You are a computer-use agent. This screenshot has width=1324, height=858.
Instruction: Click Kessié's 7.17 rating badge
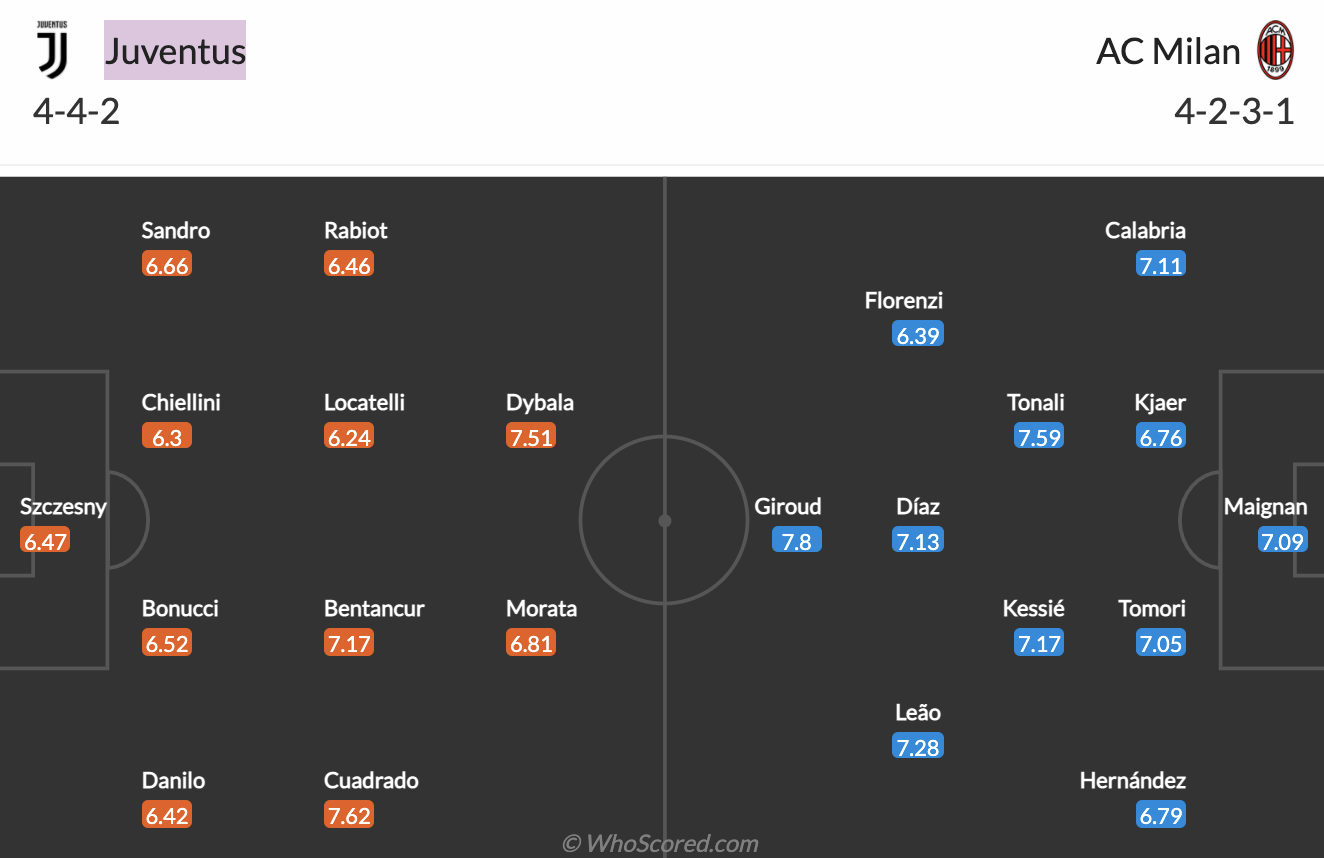(x=1038, y=643)
